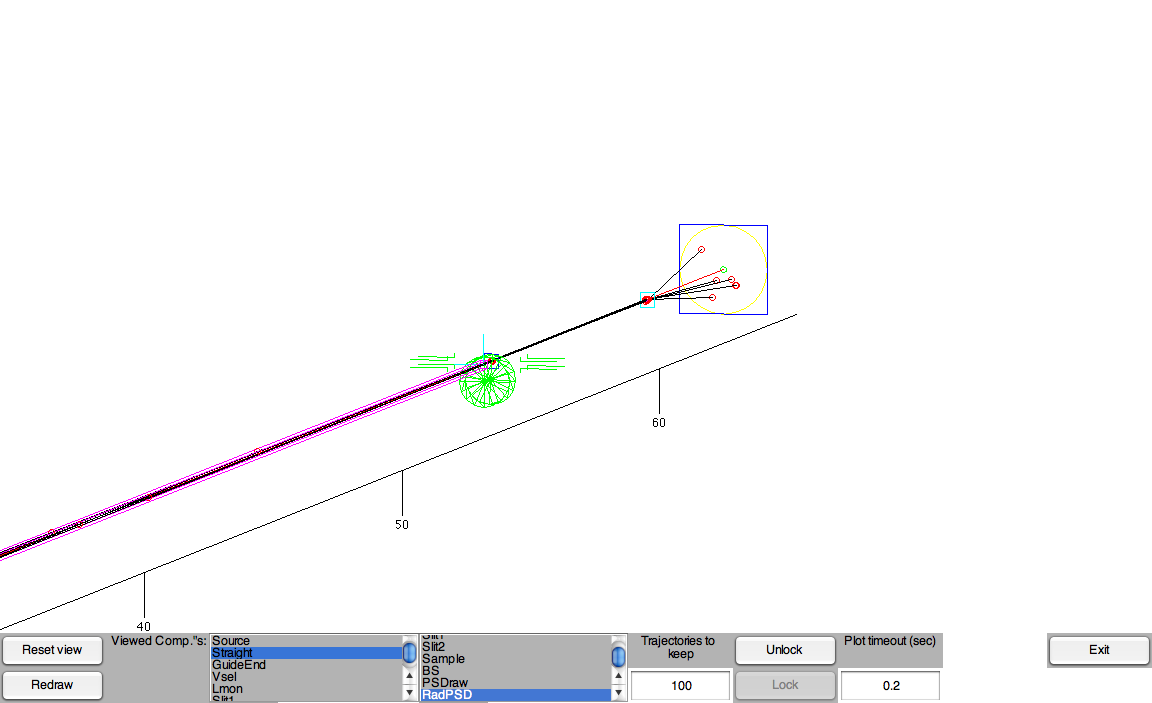Click the Plot timeout input field
This screenshot has height=703, width=1152.
click(x=889, y=686)
